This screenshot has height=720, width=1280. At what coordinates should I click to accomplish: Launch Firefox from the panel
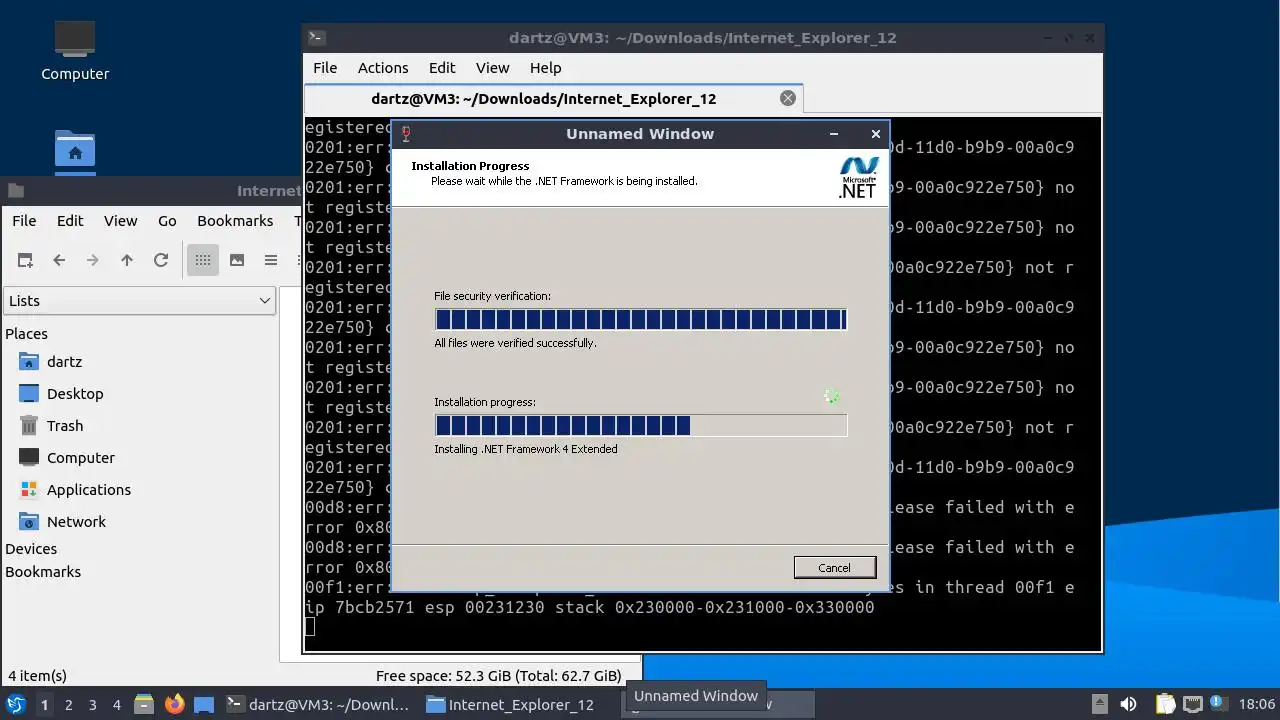coord(174,704)
